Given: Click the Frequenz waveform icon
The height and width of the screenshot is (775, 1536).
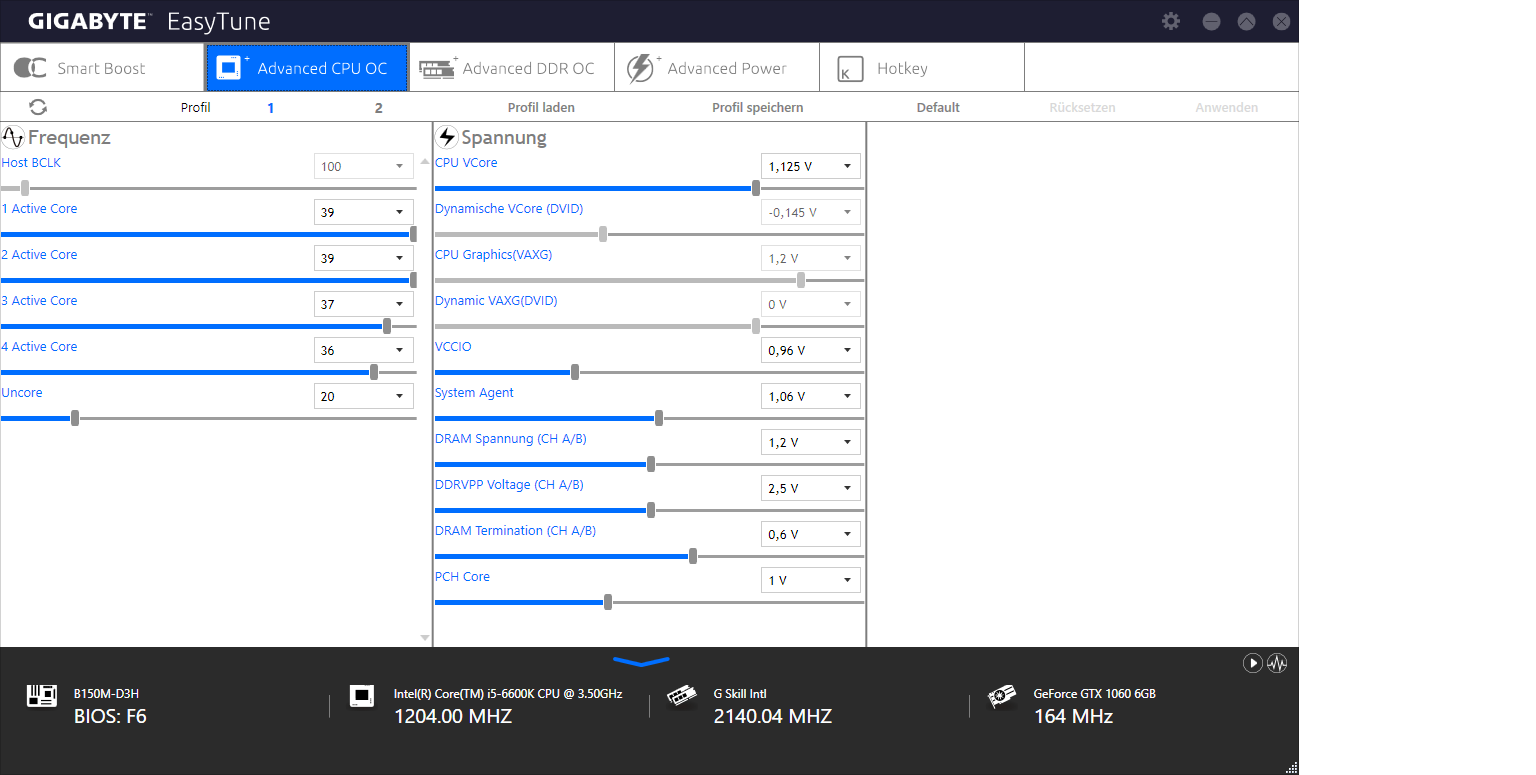Looking at the screenshot, I should coord(13,137).
